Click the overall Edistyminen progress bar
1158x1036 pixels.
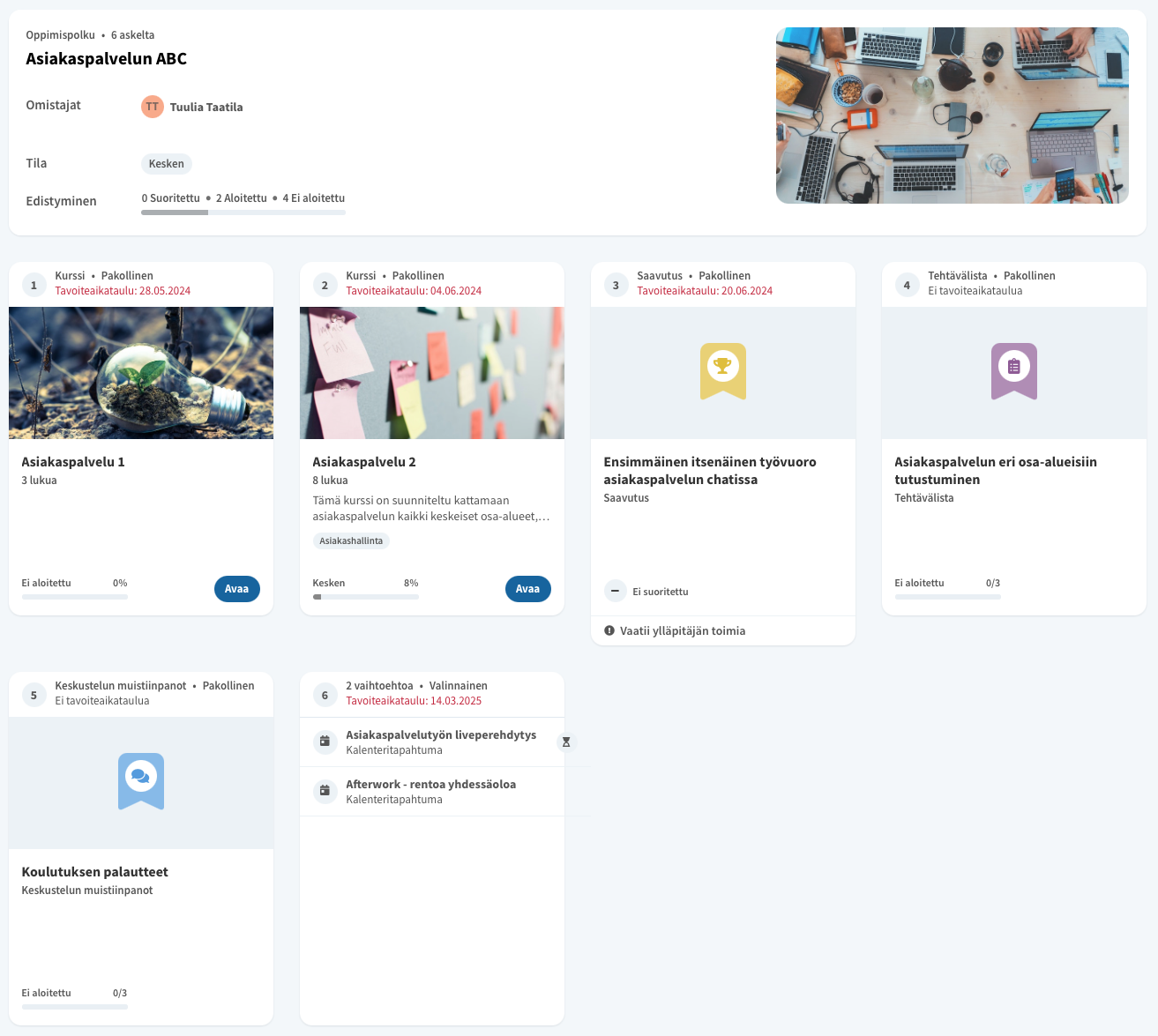tap(243, 212)
